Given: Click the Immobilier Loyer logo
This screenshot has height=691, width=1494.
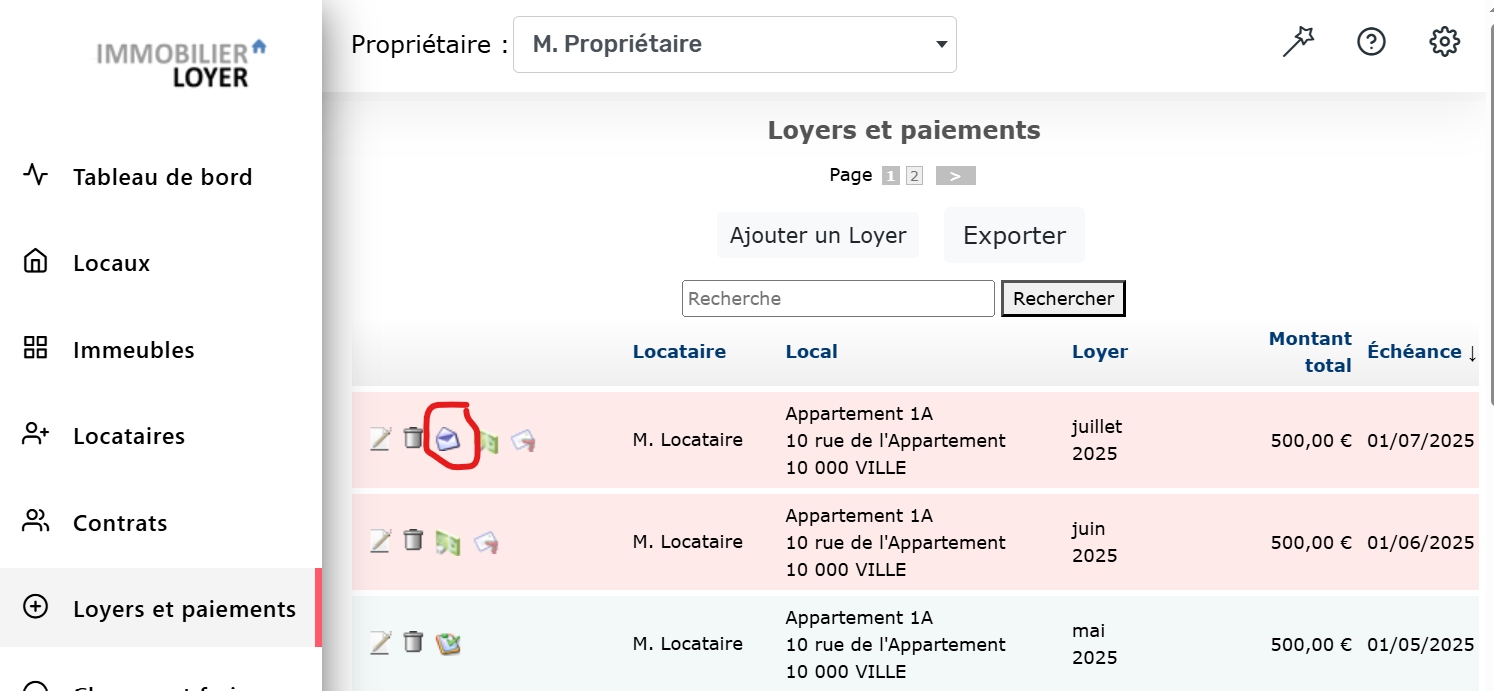Looking at the screenshot, I should 182,63.
